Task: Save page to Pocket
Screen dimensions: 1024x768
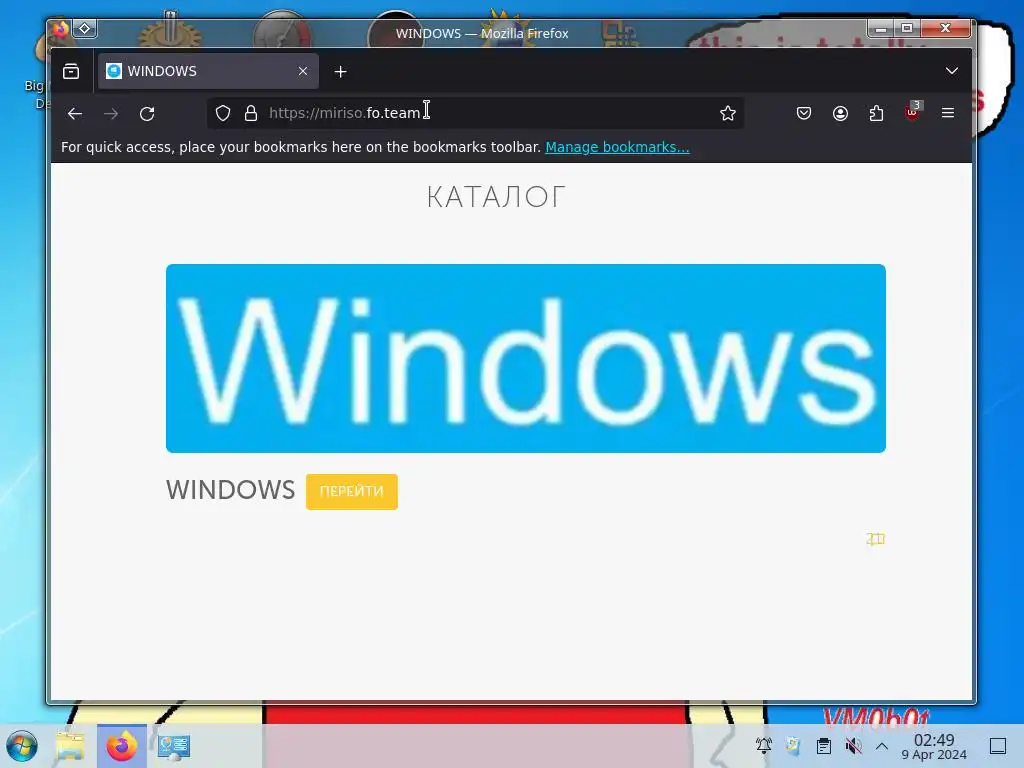Action: (x=804, y=113)
